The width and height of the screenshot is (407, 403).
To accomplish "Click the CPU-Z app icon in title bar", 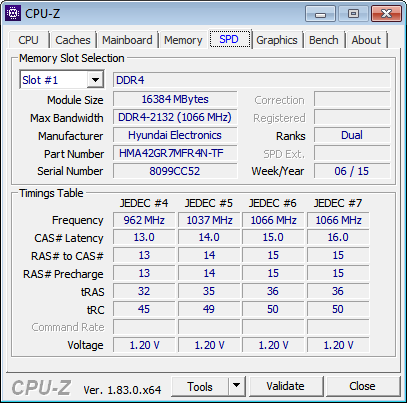I will coord(13,13).
